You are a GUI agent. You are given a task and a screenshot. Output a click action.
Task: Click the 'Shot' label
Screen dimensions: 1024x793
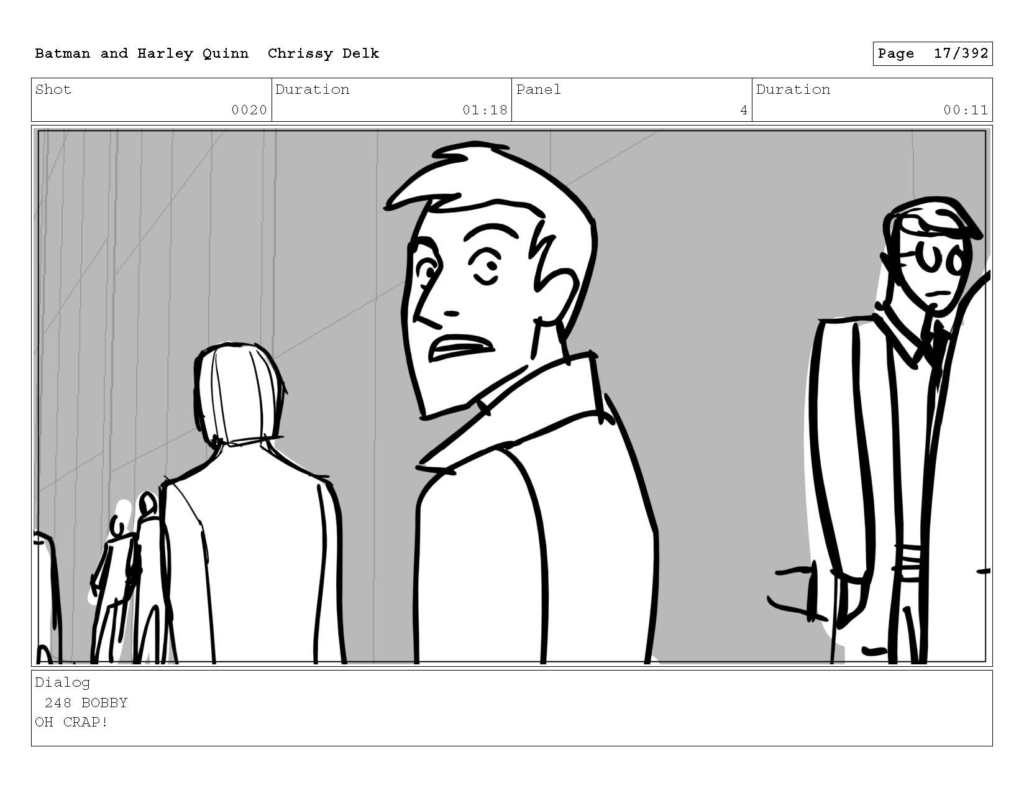53,89
